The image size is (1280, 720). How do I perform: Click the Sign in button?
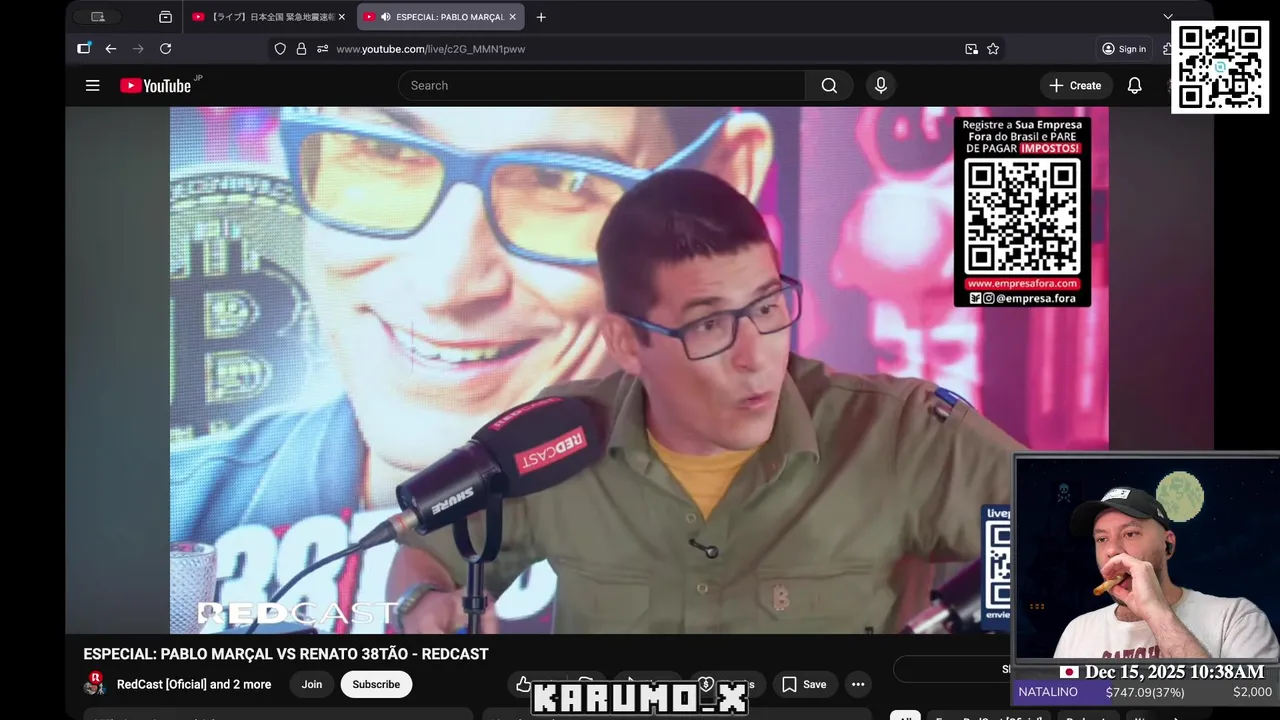click(x=1123, y=48)
